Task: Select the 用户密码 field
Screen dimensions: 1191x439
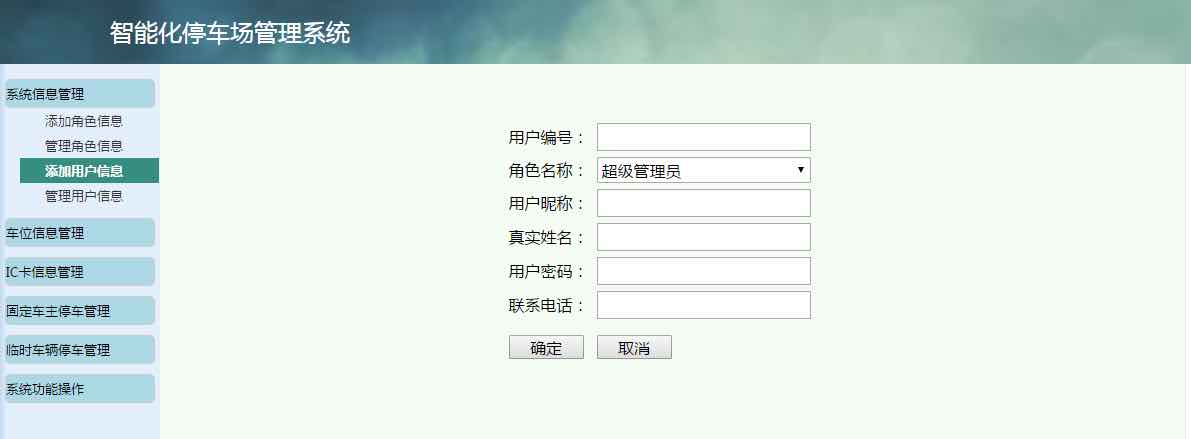Action: 703,271
